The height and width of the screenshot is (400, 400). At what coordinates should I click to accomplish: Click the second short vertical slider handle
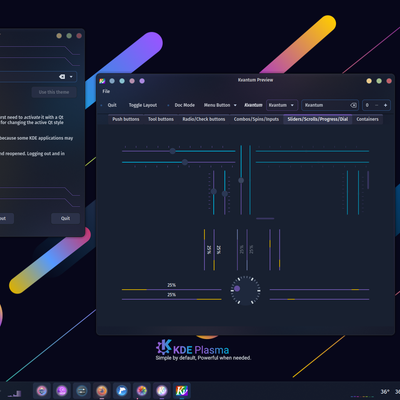point(225,193)
